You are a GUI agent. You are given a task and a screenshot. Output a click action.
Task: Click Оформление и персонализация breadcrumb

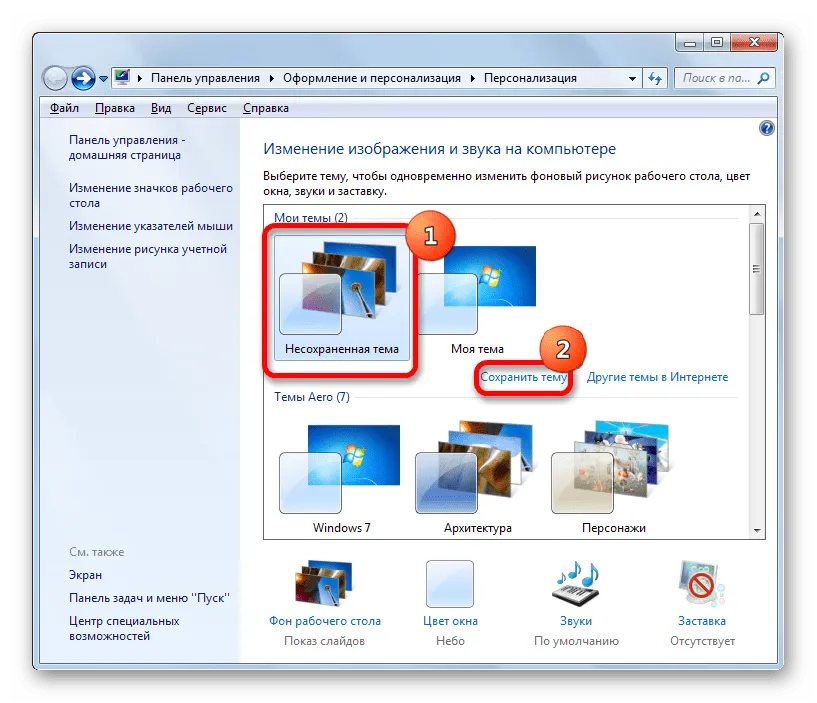(x=372, y=78)
